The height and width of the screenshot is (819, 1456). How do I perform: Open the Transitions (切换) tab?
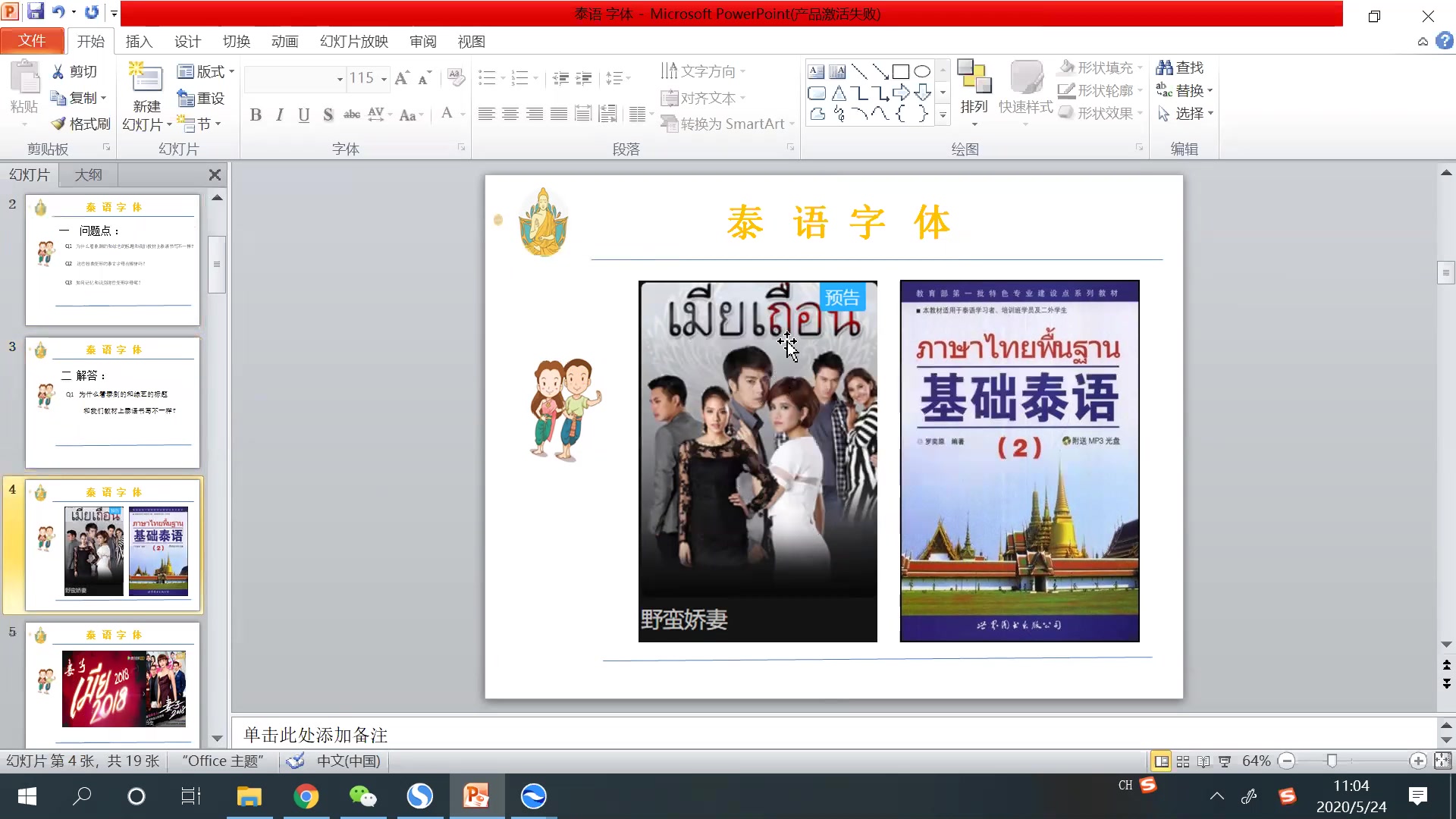[x=236, y=42]
